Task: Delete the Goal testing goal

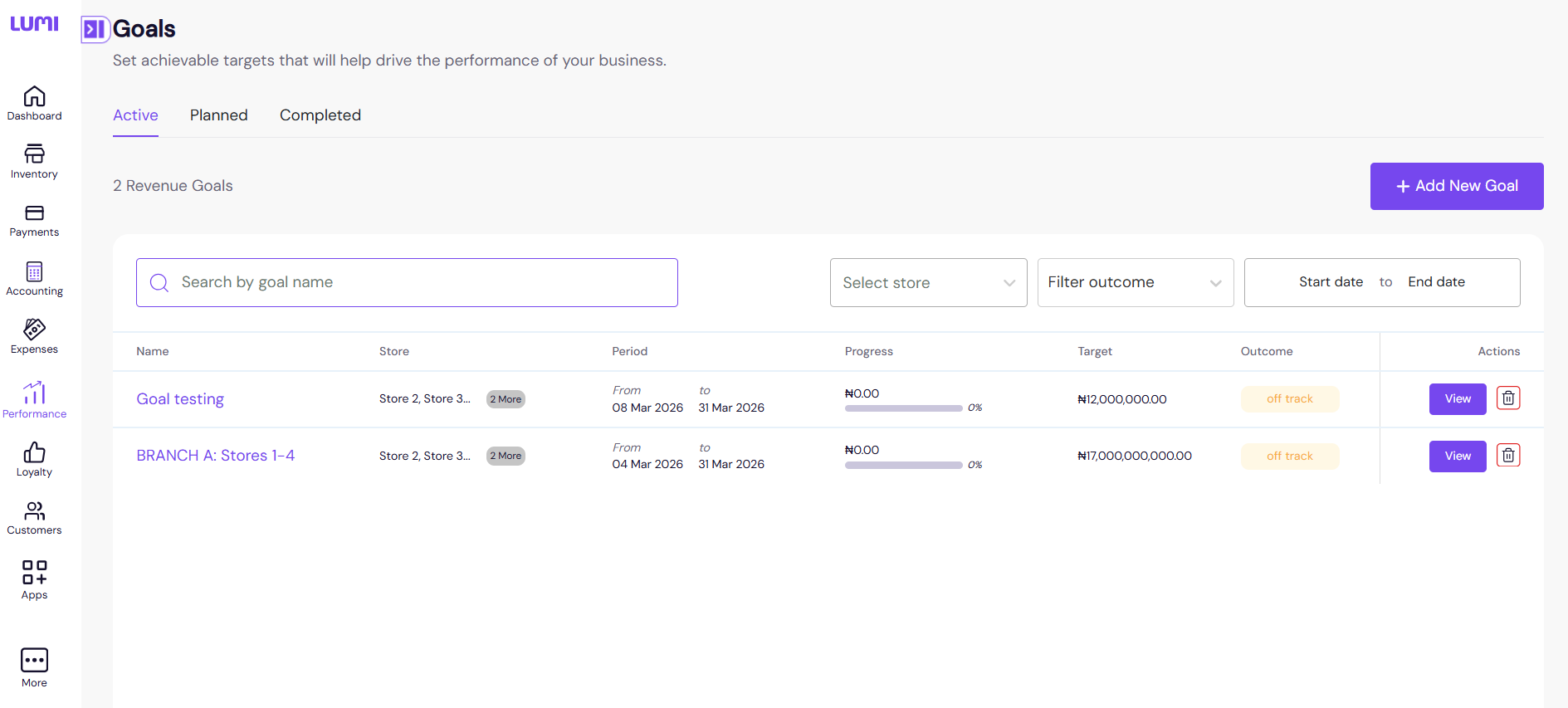Action: point(1507,398)
